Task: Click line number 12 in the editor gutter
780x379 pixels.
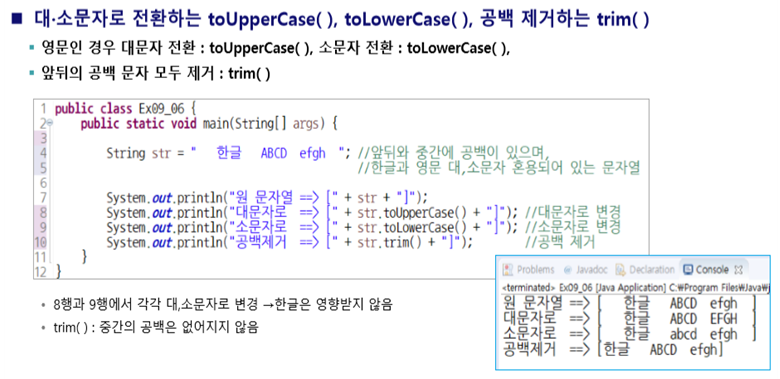Action: coord(41,272)
